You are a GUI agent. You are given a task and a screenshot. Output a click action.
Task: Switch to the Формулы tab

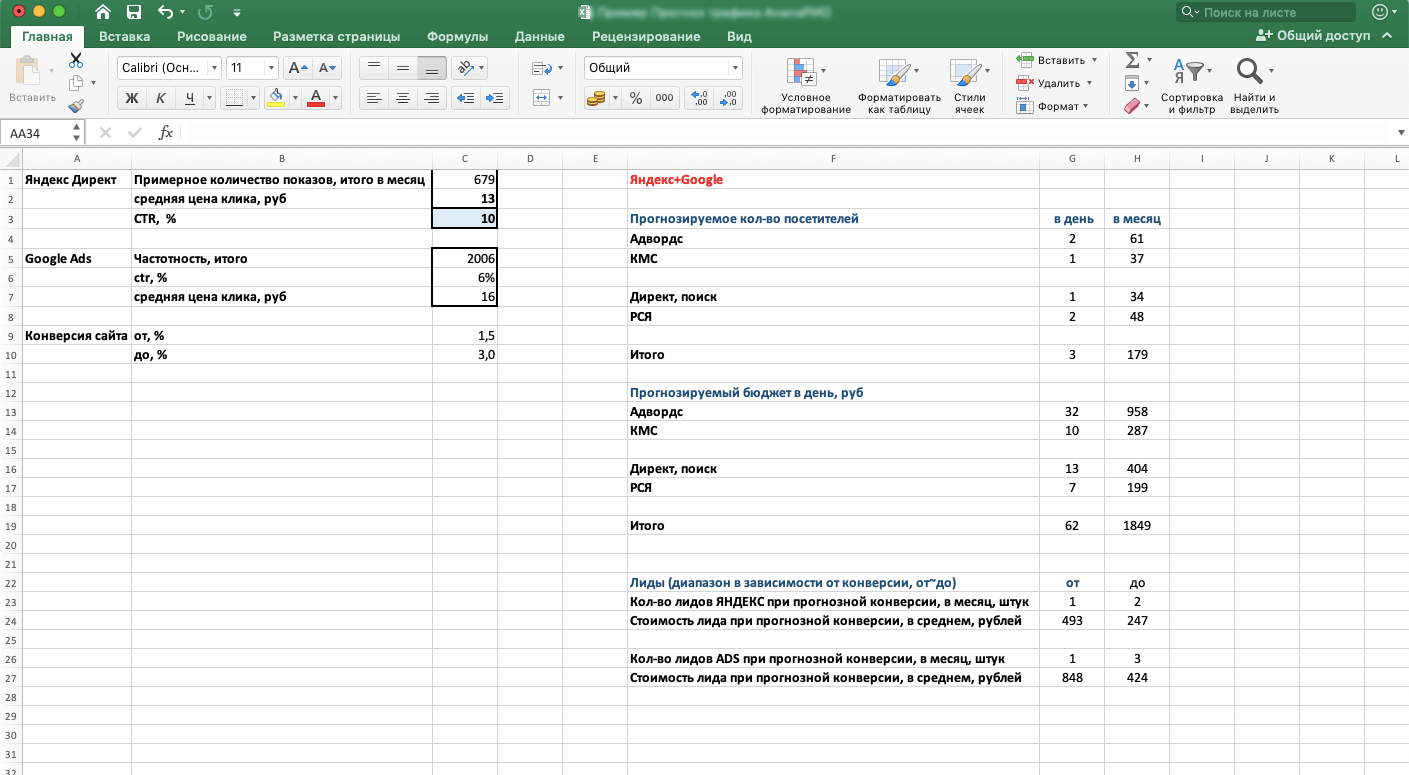coord(457,36)
